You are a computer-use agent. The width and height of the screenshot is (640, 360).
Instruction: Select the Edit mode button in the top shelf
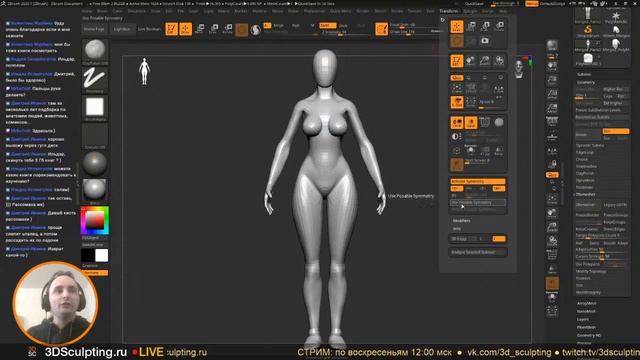click(171, 29)
